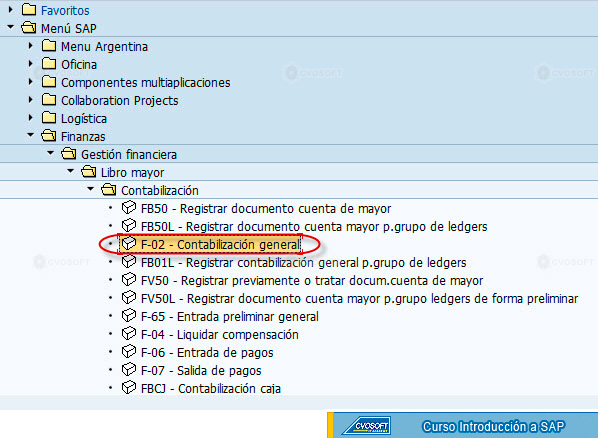Click the F-65 transaction cube icon
The image size is (598, 438).
129,316
